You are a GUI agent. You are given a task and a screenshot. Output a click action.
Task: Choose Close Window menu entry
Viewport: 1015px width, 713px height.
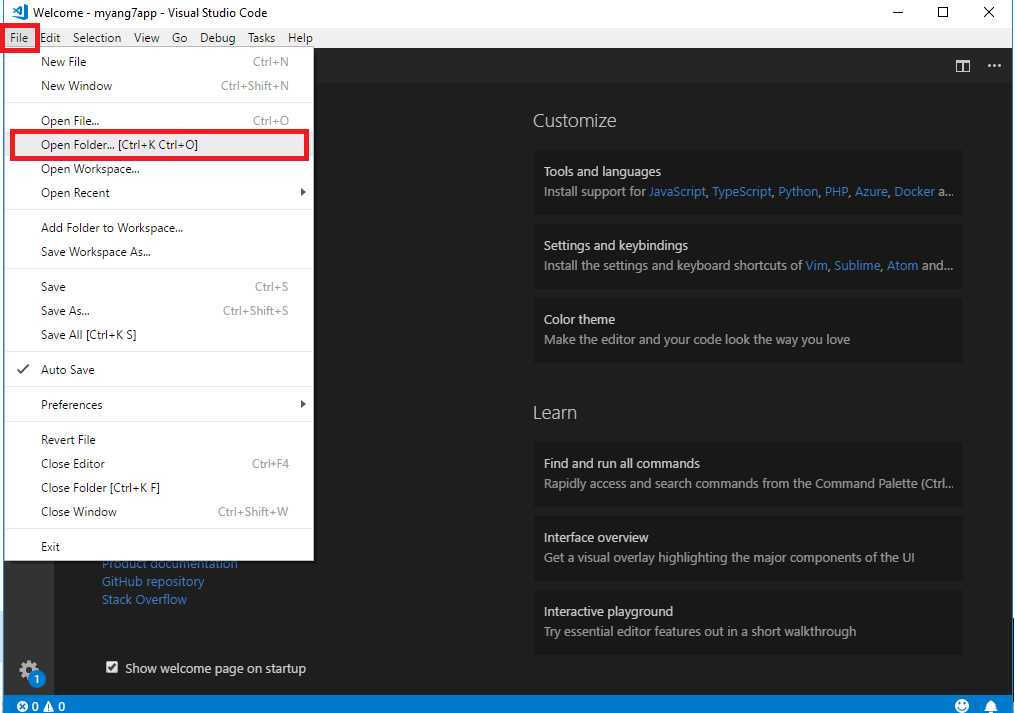159,511
